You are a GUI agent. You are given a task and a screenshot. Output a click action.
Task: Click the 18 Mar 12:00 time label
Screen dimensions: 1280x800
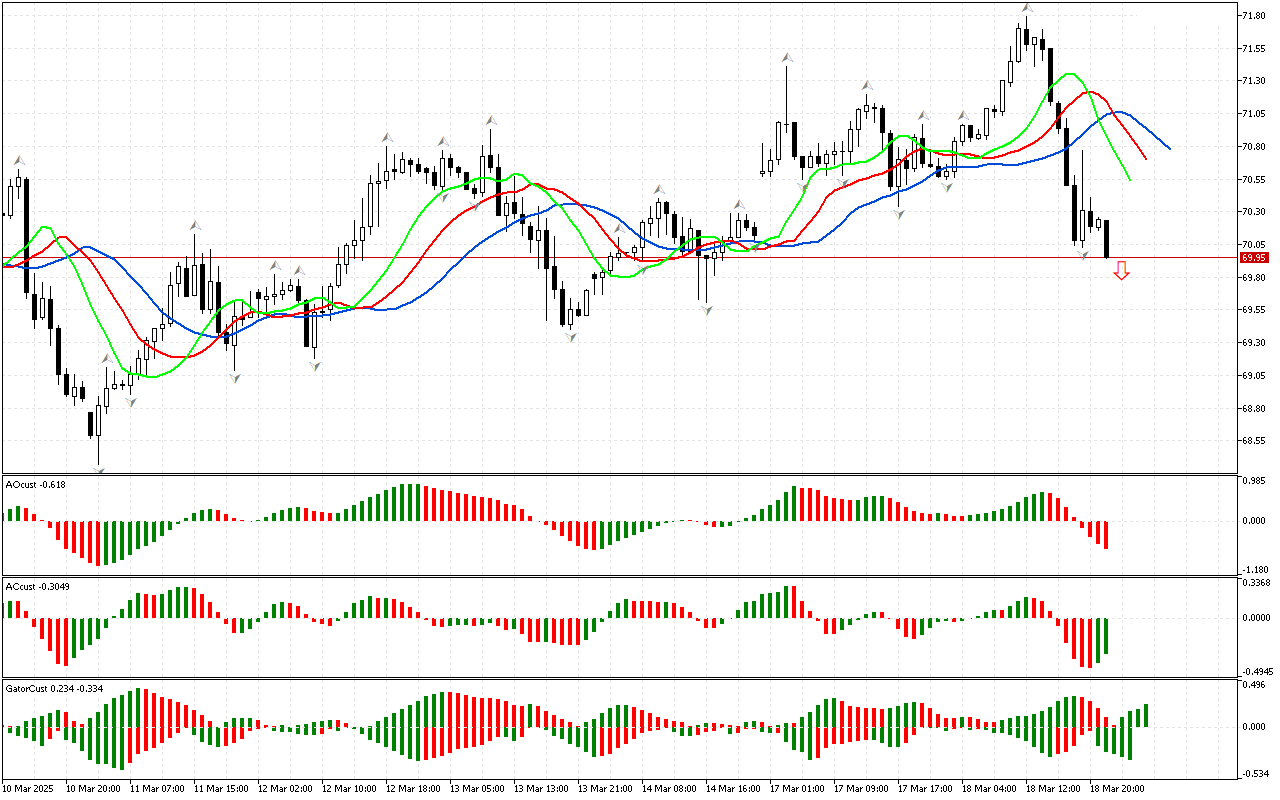1053,789
